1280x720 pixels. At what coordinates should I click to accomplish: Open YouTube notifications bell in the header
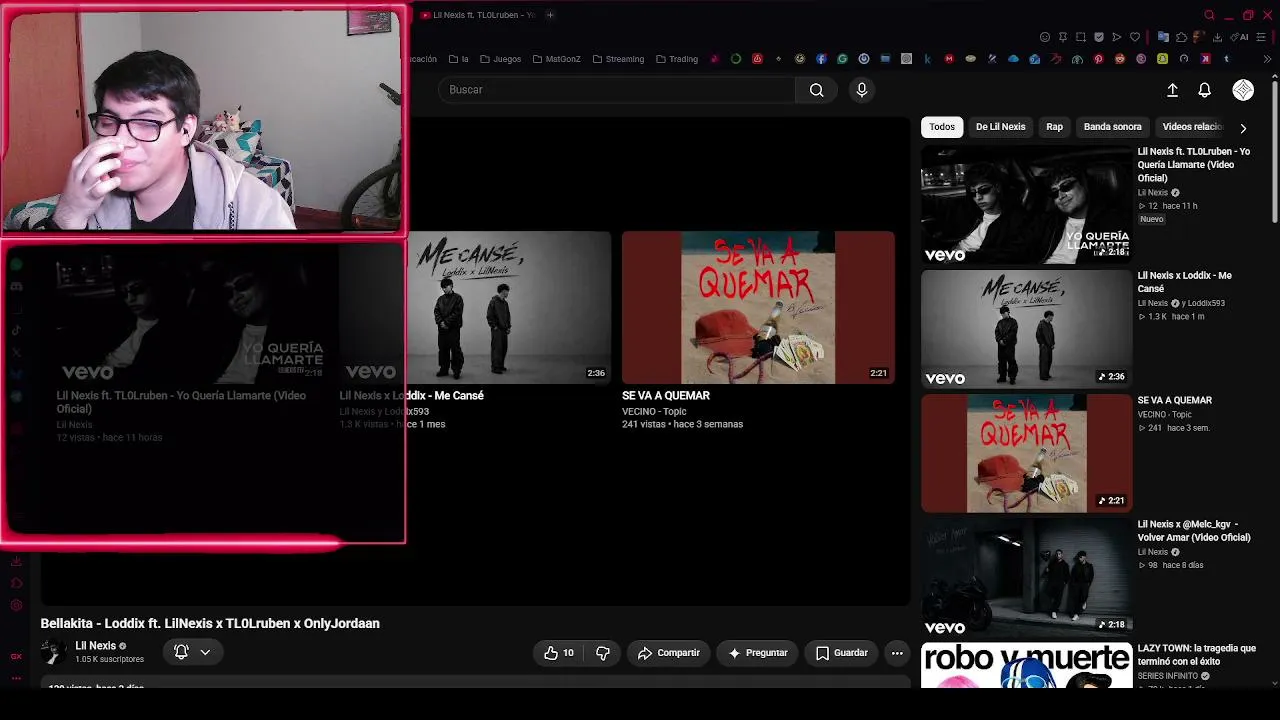1205,90
